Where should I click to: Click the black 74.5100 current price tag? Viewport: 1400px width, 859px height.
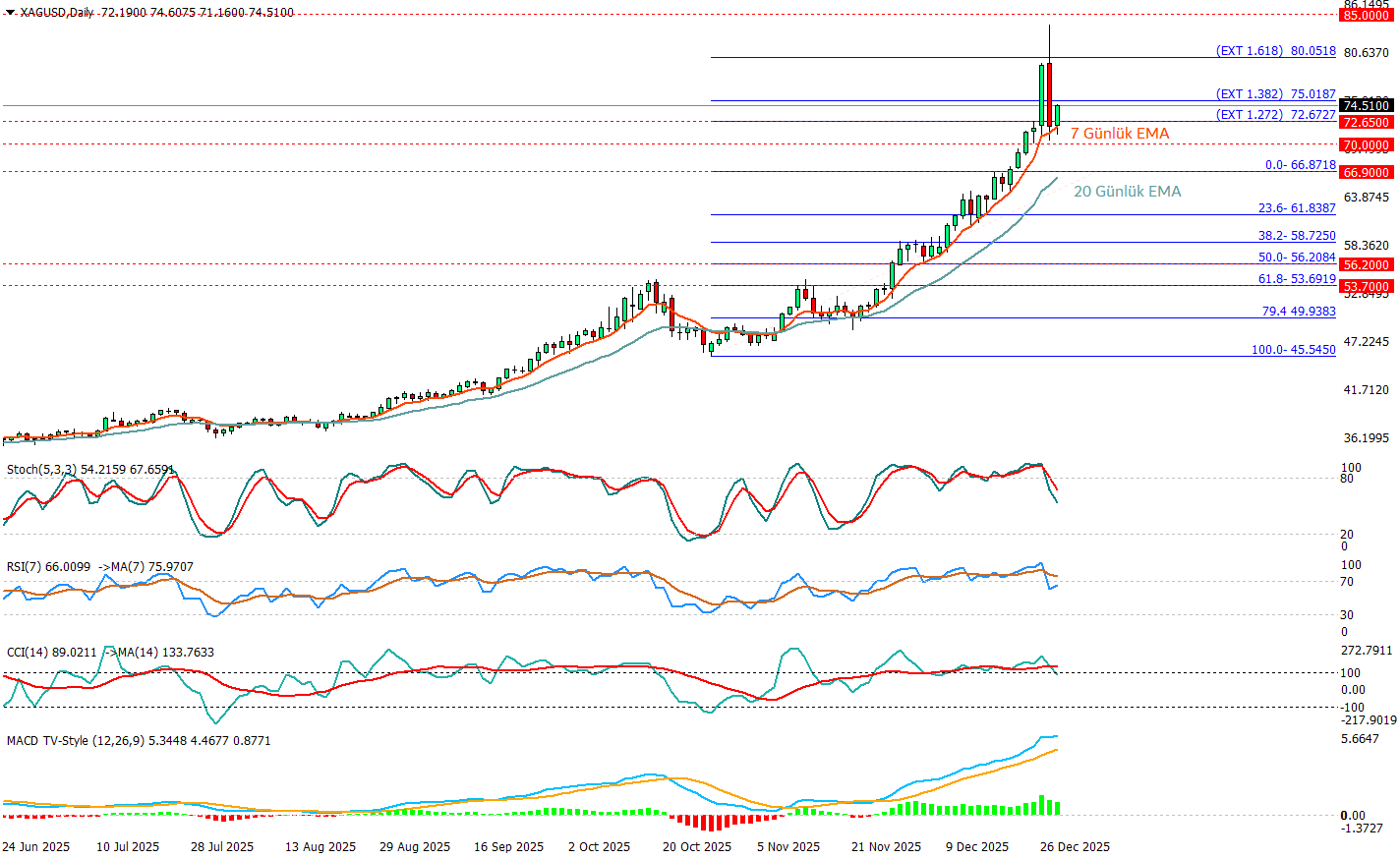[x=1367, y=105]
